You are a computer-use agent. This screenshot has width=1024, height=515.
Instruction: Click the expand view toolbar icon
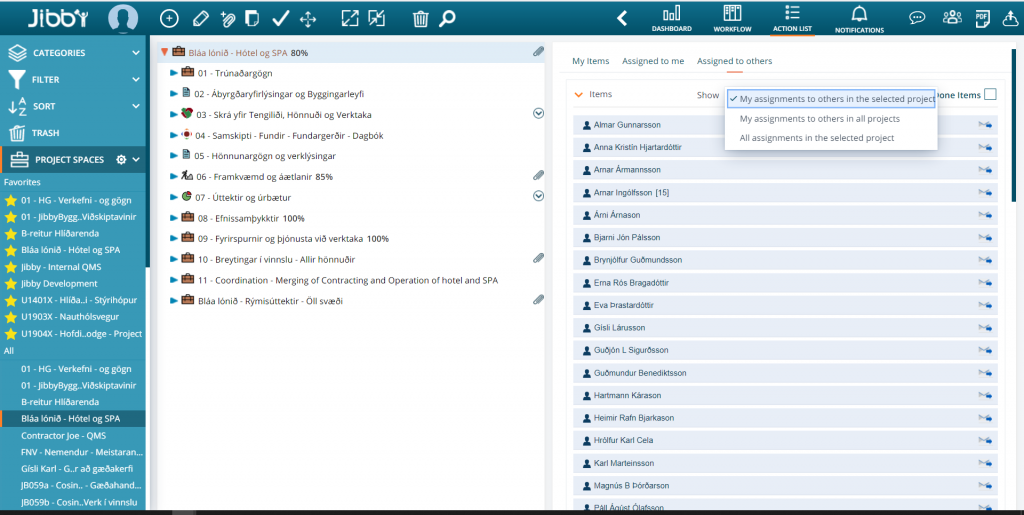[350, 19]
